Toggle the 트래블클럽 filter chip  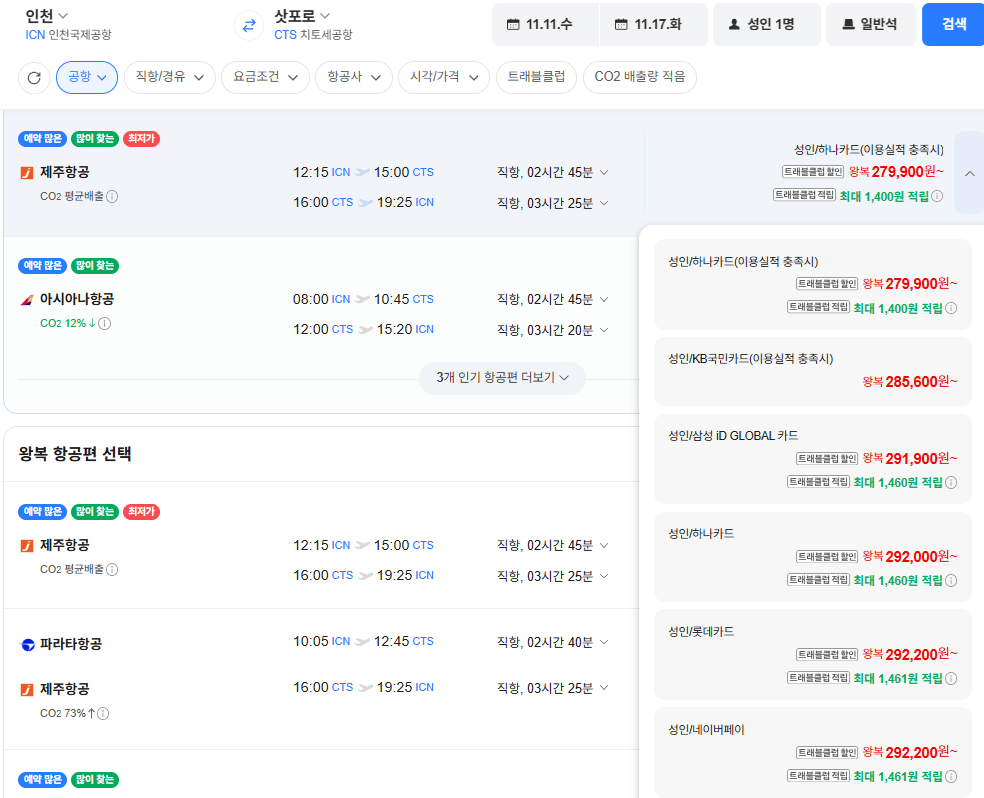536,77
